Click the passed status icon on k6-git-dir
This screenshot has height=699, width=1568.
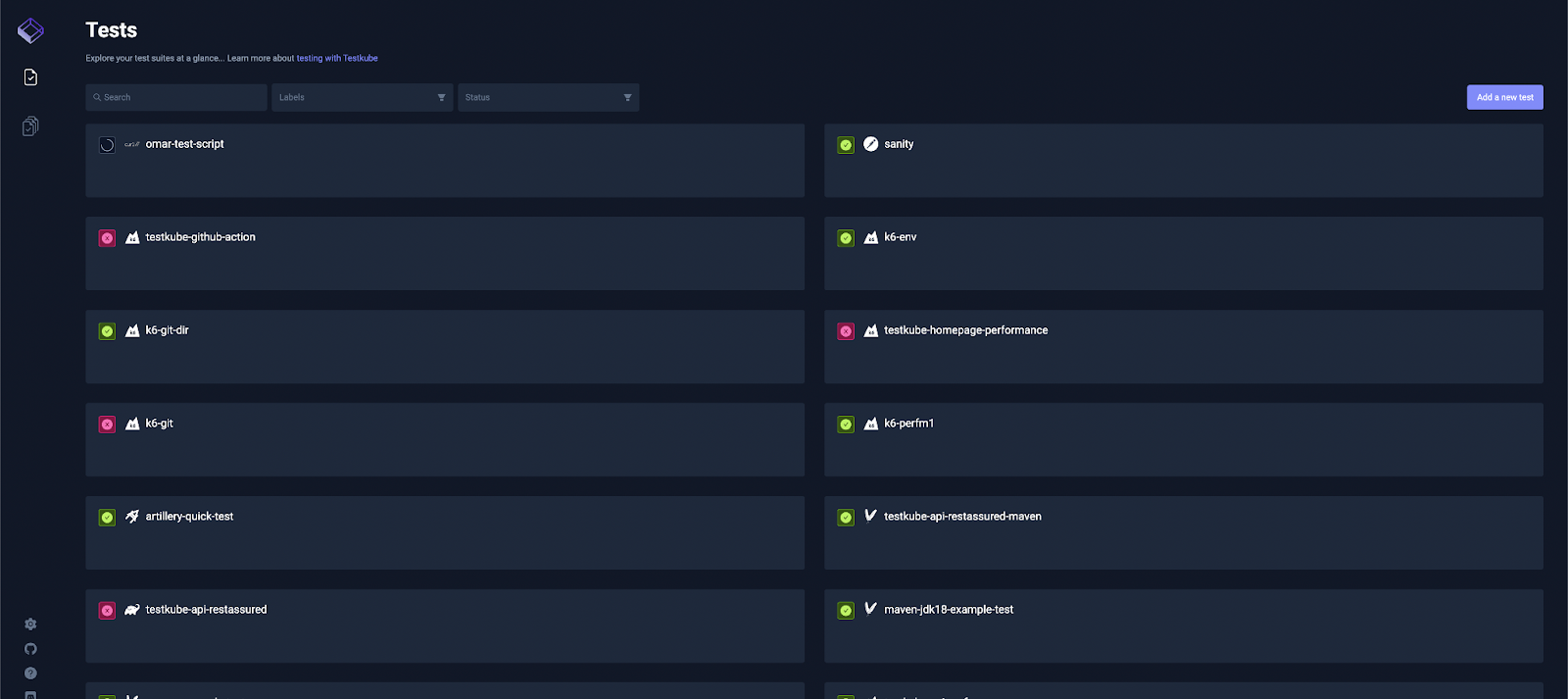tap(107, 330)
